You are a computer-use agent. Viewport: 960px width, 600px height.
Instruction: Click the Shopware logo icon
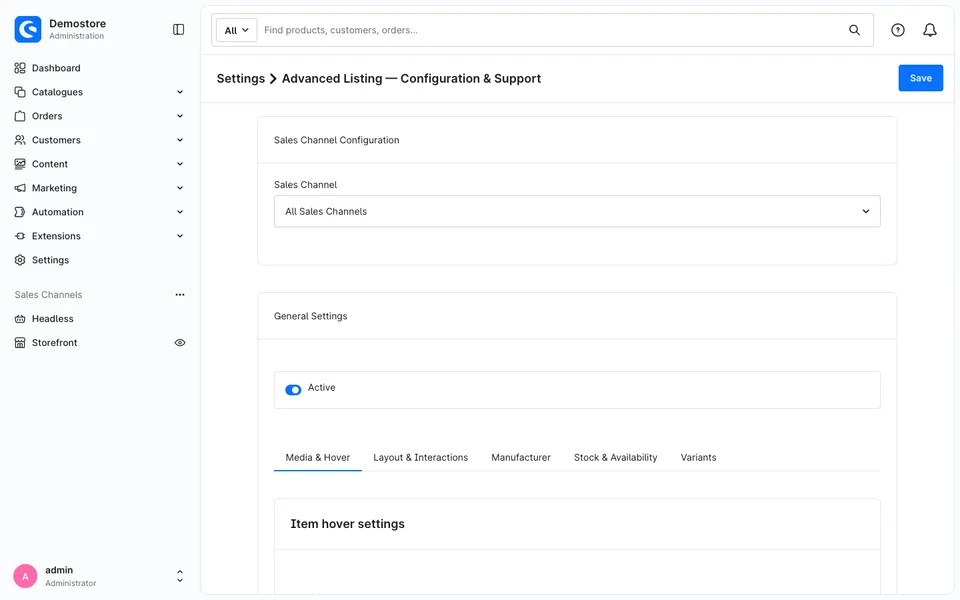(28, 29)
